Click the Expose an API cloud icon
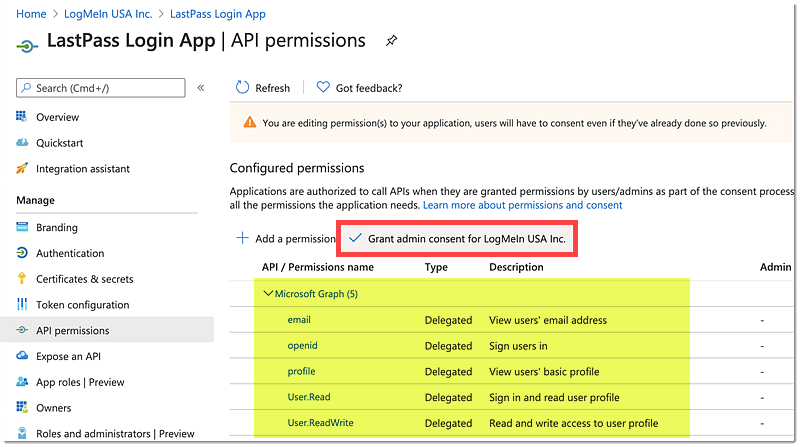This screenshot has width=800, height=447. coord(22,356)
